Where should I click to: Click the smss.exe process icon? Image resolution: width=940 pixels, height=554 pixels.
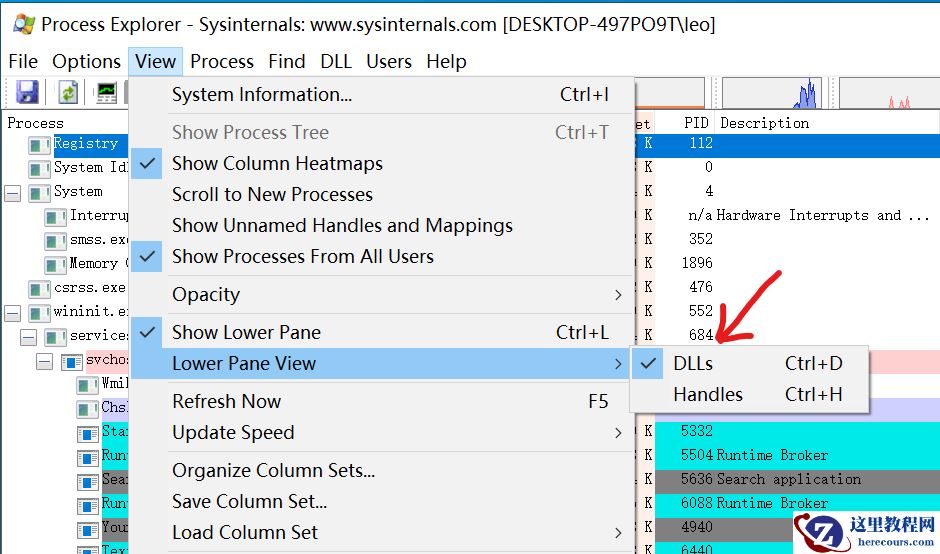click(x=56, y=240)
